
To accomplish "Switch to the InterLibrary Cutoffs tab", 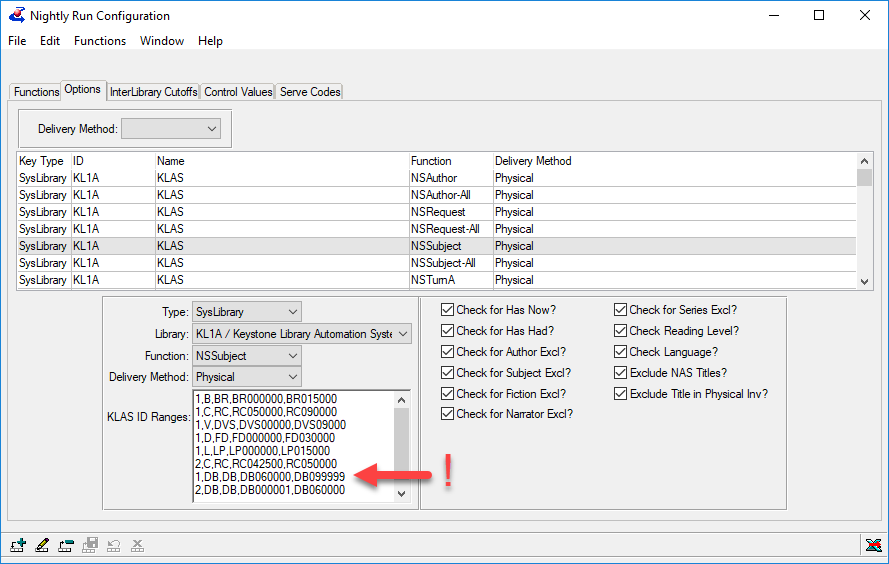I will coord(153,92).
